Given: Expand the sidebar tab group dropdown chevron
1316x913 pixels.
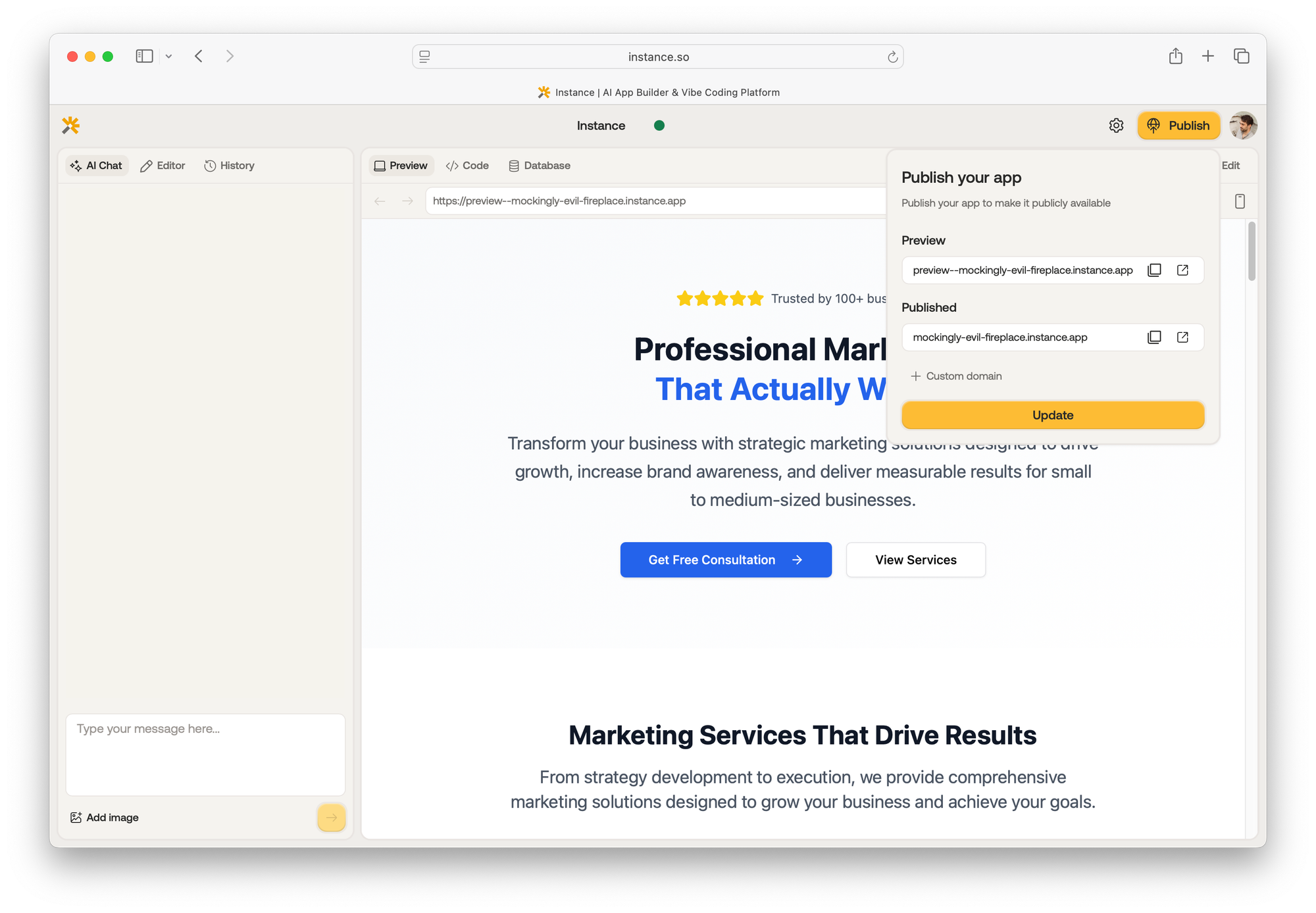Looking at the screenshot, I should 168,57.
